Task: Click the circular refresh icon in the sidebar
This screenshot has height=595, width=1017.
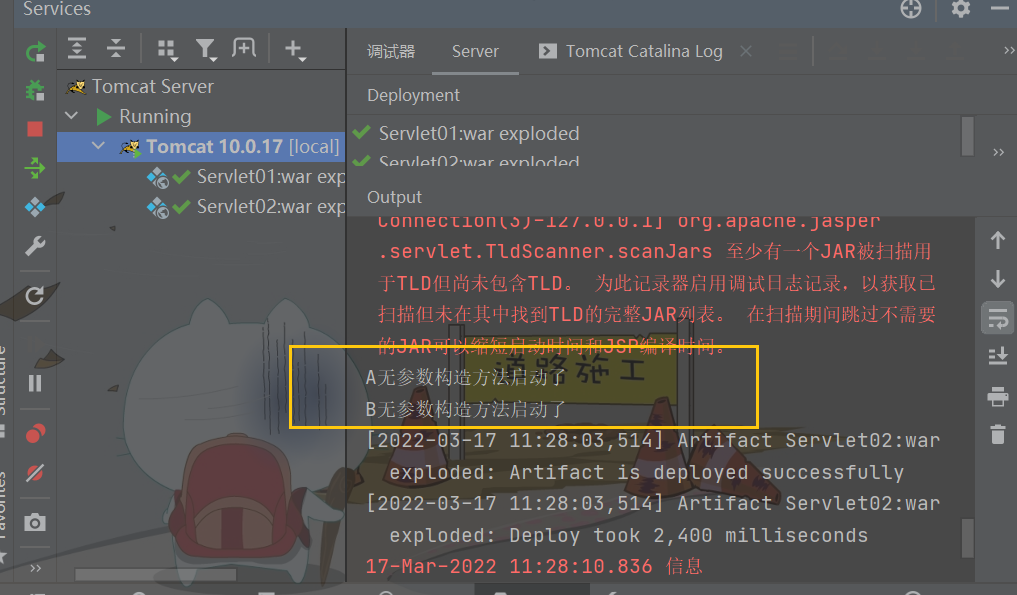Action: click(35, 296)
